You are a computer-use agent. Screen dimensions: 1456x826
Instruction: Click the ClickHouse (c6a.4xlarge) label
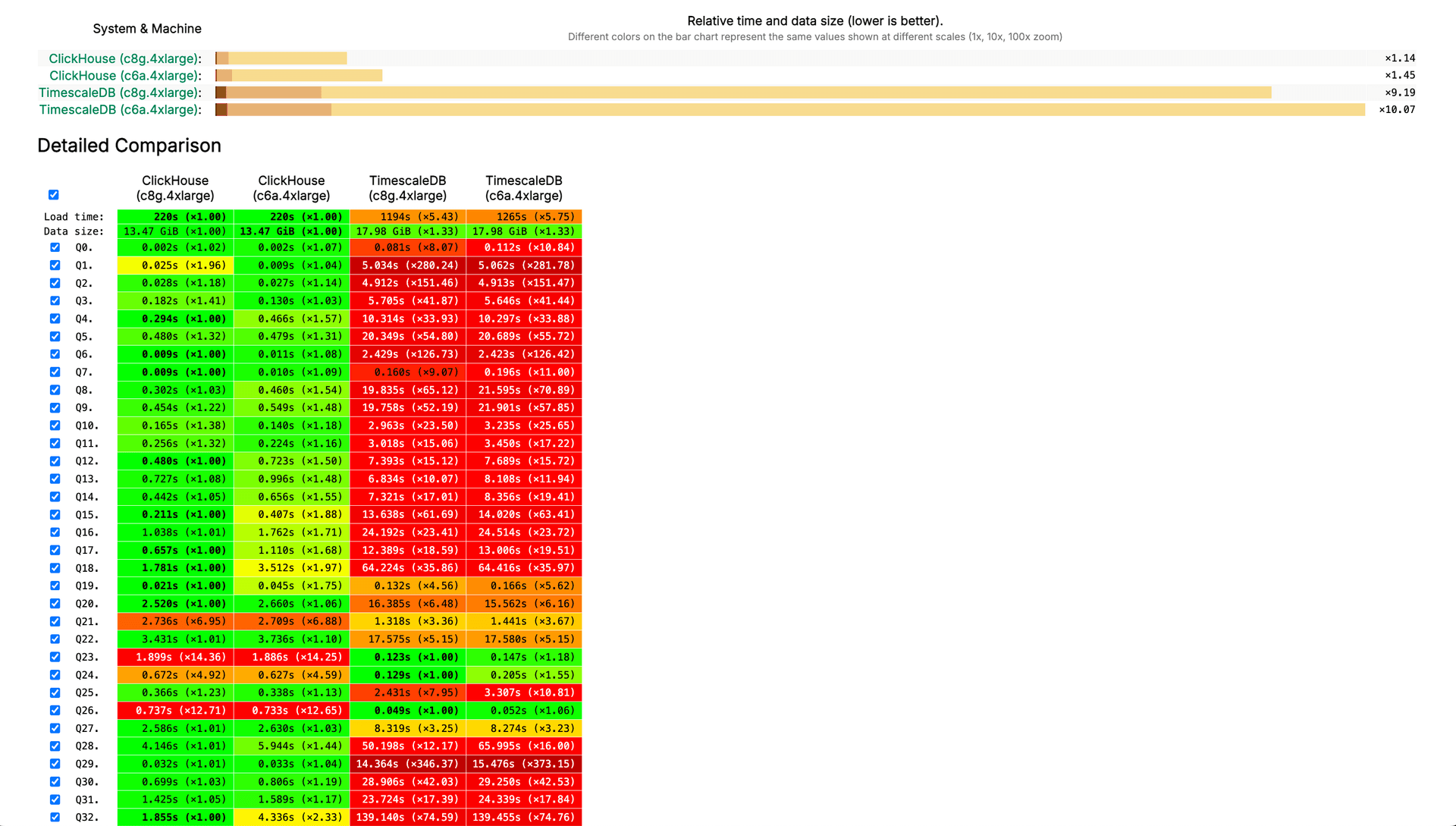pos(124,75)
